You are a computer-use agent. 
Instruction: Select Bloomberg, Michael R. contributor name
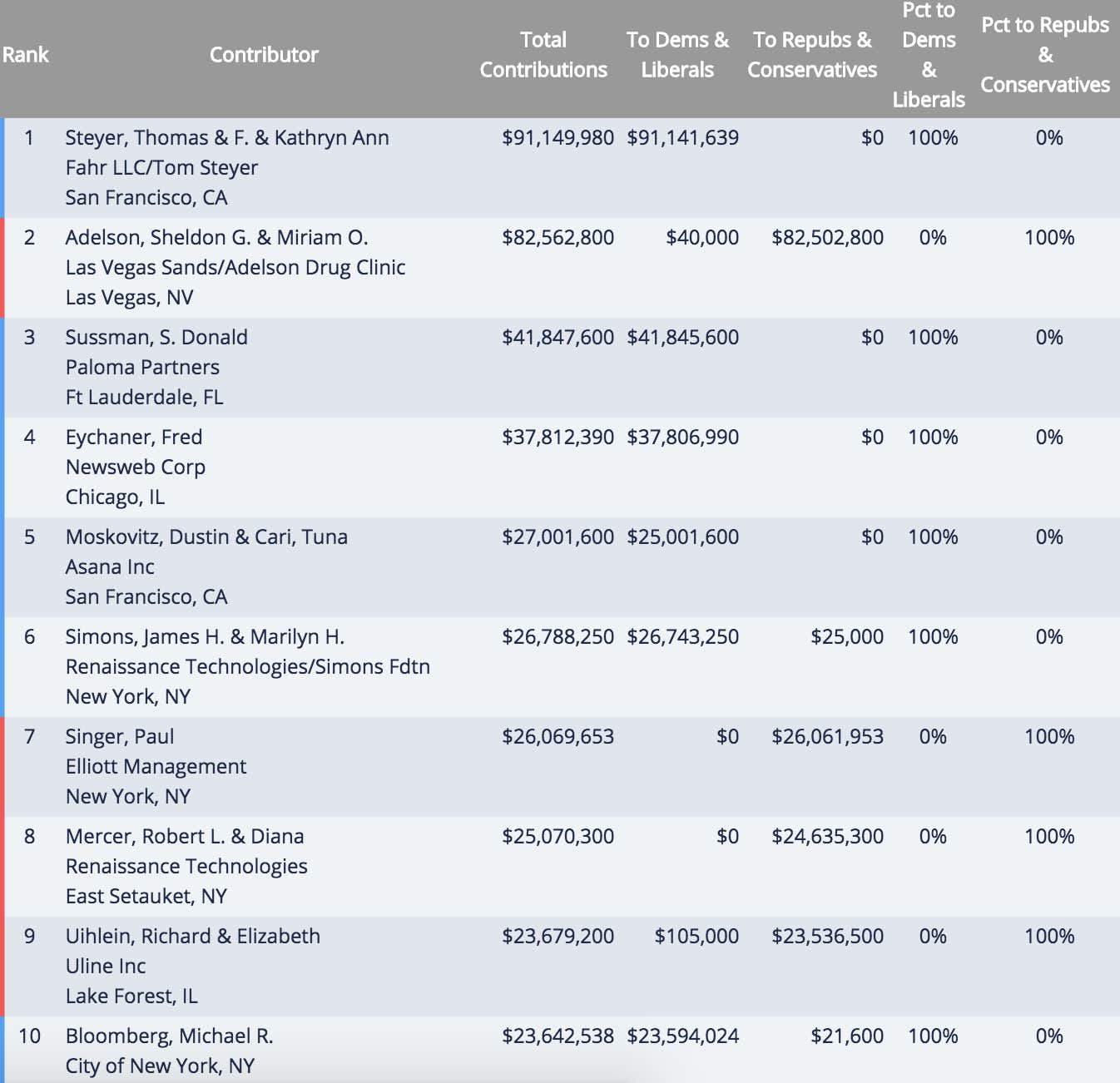(170, 1036)
